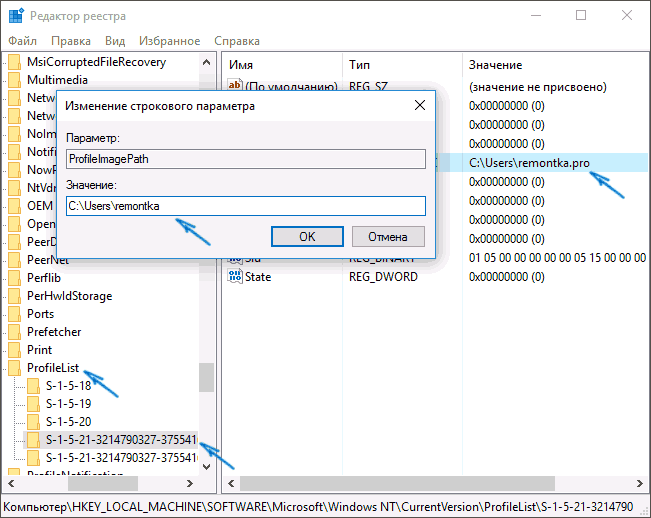Click the C:\Users\remontka.pro value cell
651x518 pixels.
[529, 163]
